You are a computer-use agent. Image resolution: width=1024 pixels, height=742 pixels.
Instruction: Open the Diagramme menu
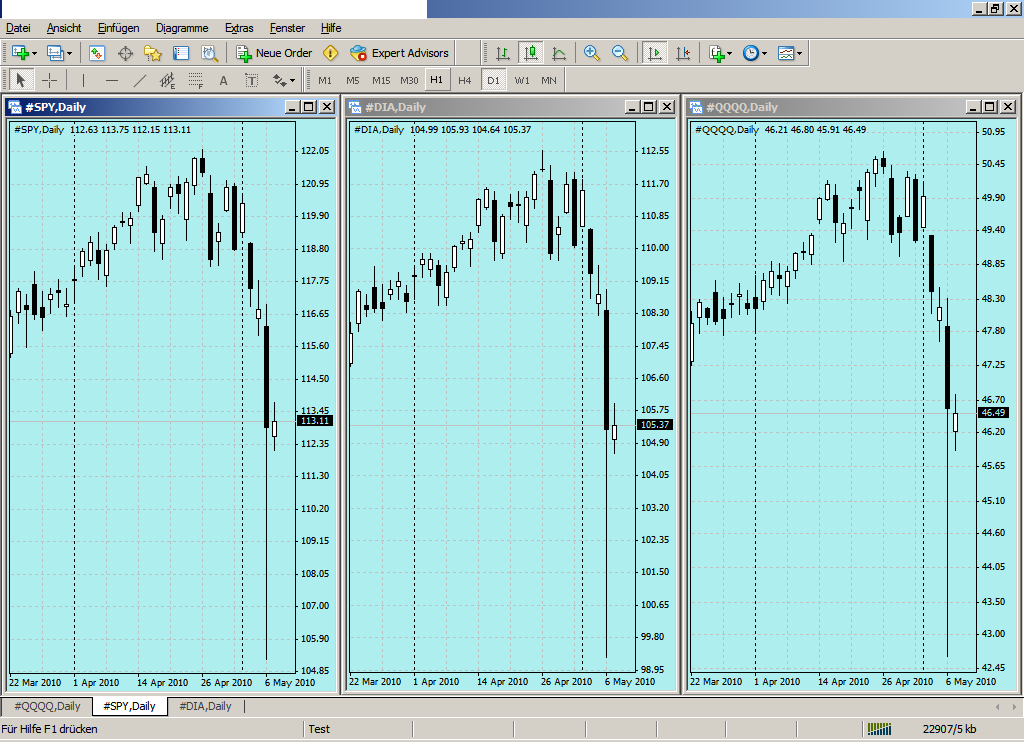pos(182,28)
